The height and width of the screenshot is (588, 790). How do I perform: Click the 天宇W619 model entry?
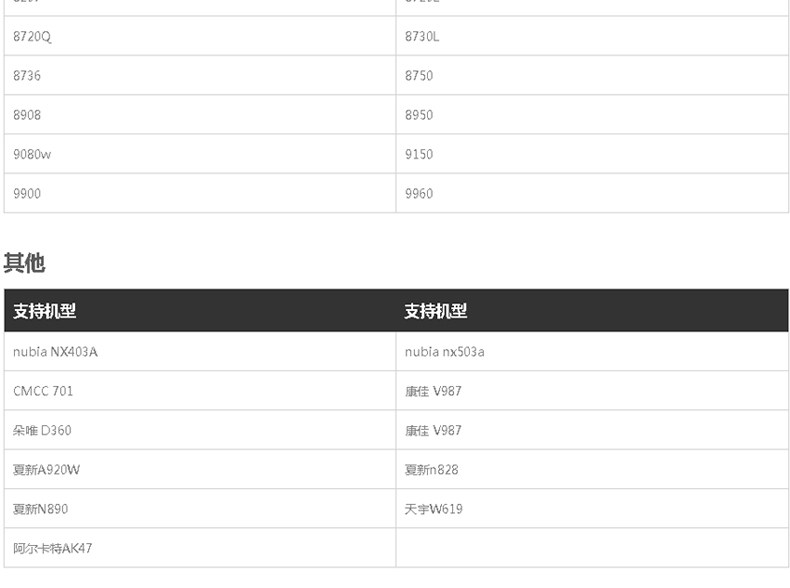click(x=433, y=509)
